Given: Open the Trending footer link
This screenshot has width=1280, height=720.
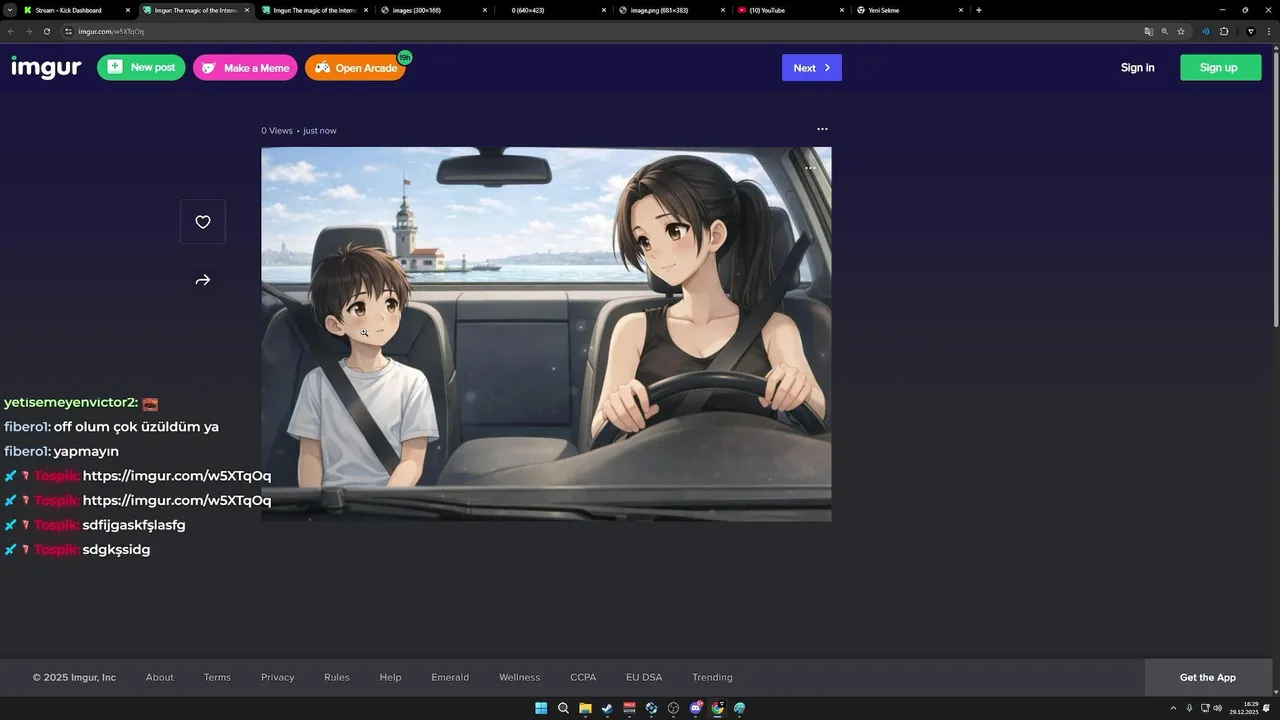Looking at the screenshot, I should 712,677.
